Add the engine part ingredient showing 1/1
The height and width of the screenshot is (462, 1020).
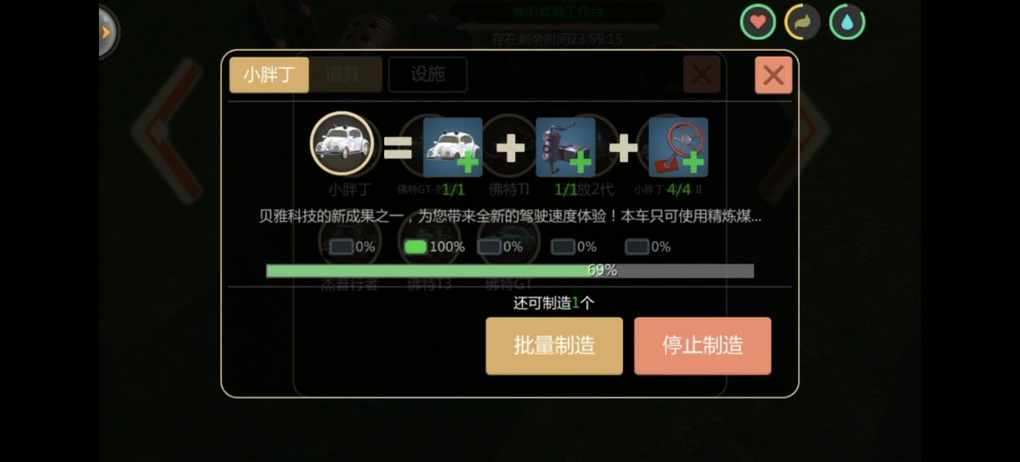click(x=565, y=147)
